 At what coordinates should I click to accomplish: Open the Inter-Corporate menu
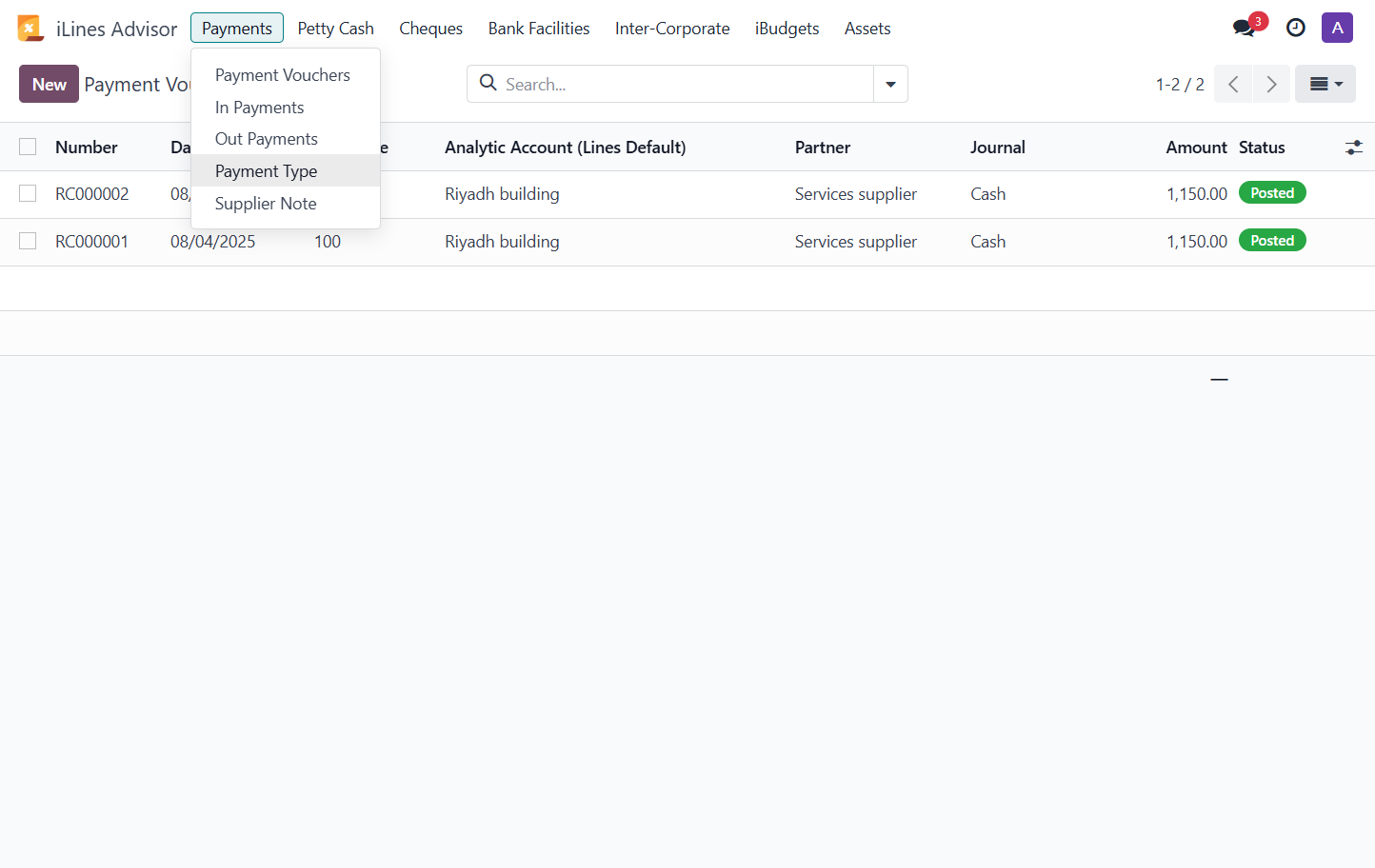672,28
